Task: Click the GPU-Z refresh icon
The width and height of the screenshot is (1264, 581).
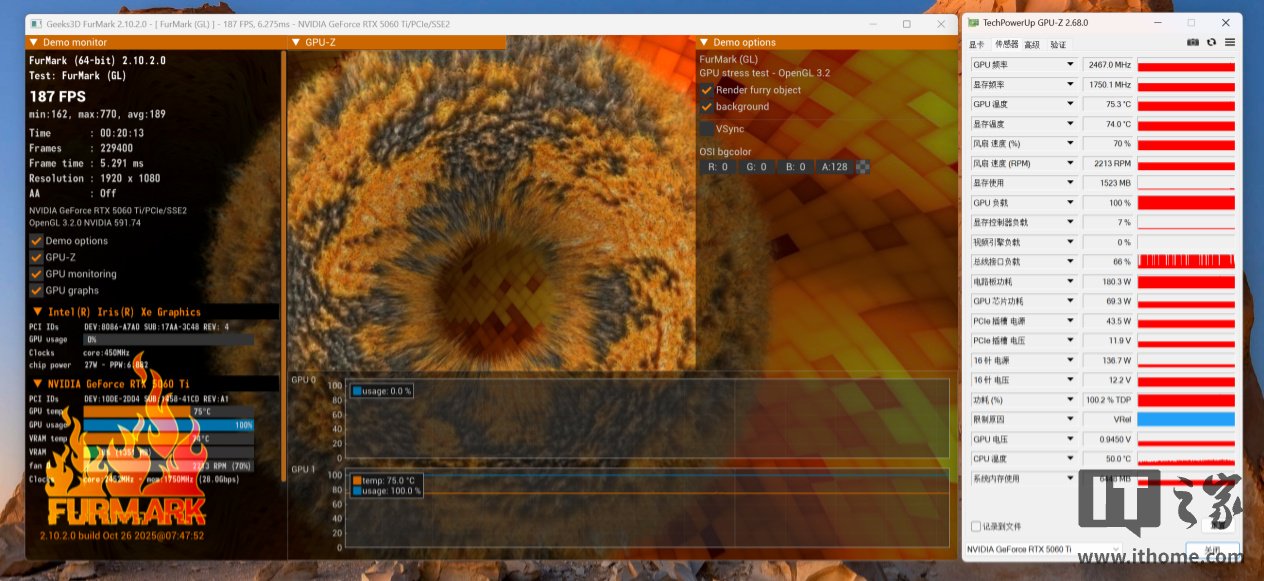Action: click(1211, 43)
